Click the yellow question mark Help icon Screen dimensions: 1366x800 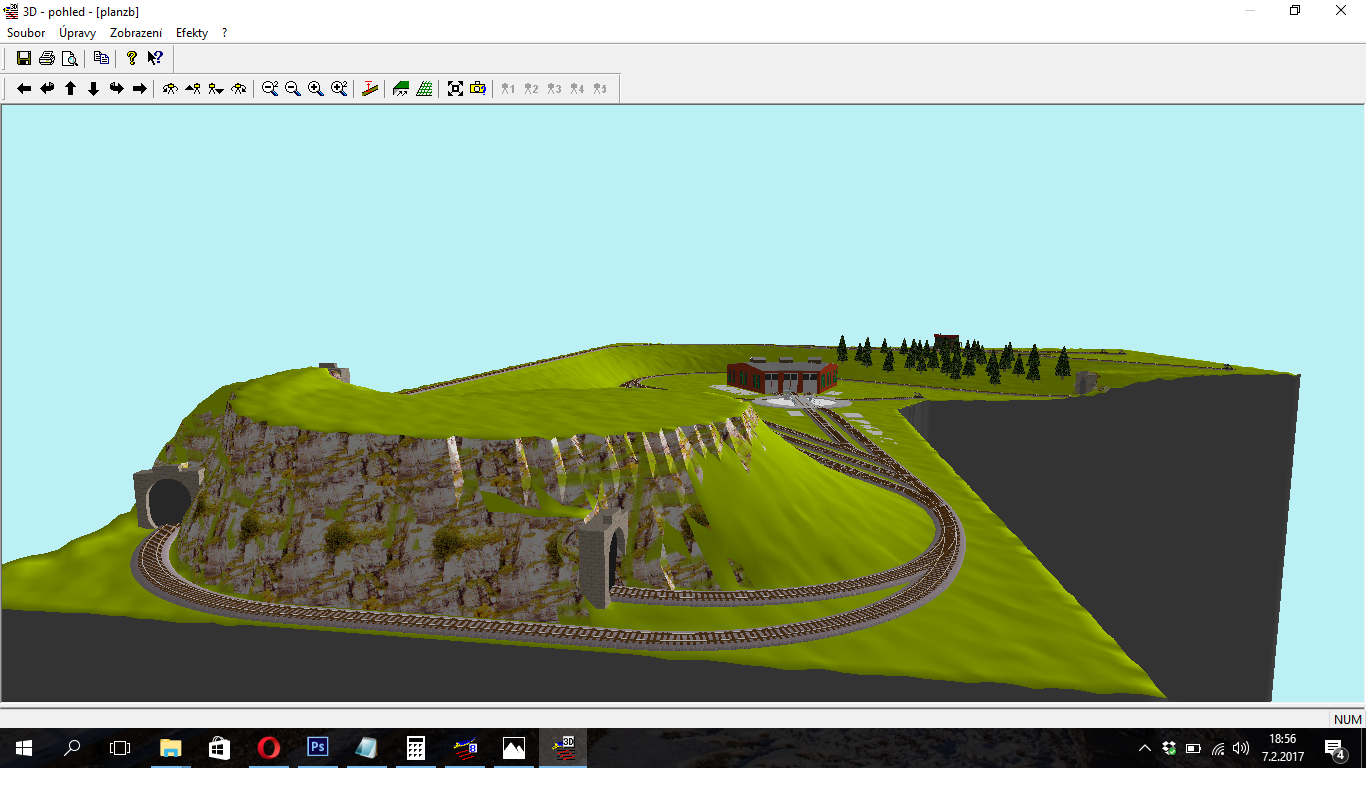131,58
